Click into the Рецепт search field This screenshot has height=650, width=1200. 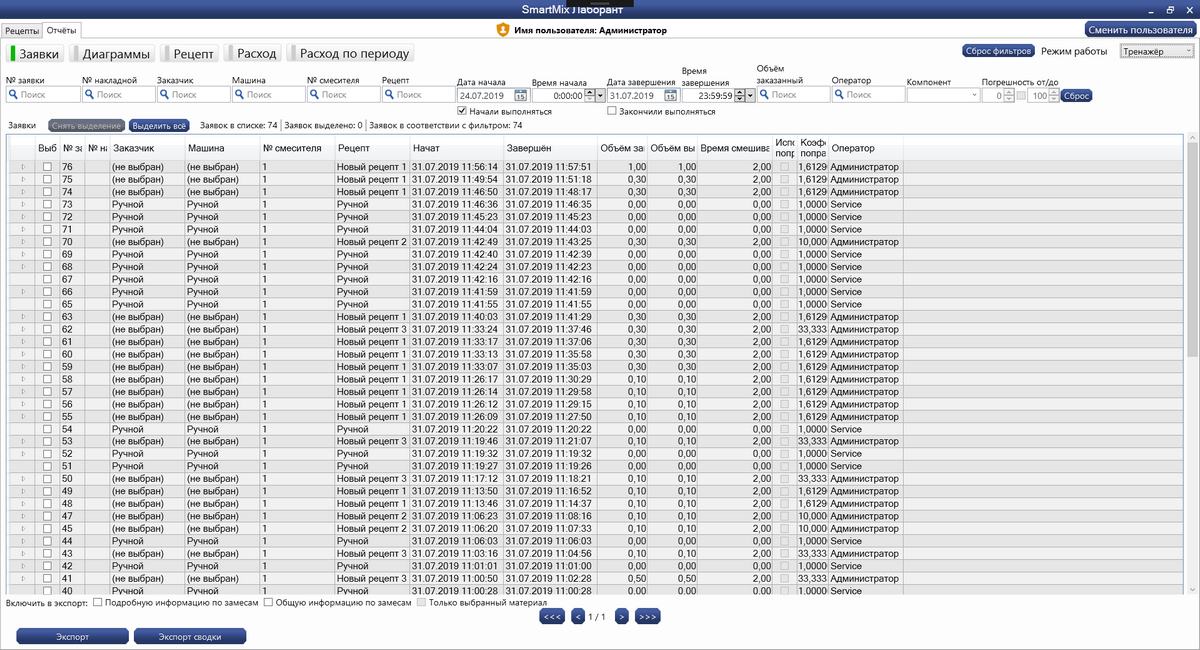418,95
